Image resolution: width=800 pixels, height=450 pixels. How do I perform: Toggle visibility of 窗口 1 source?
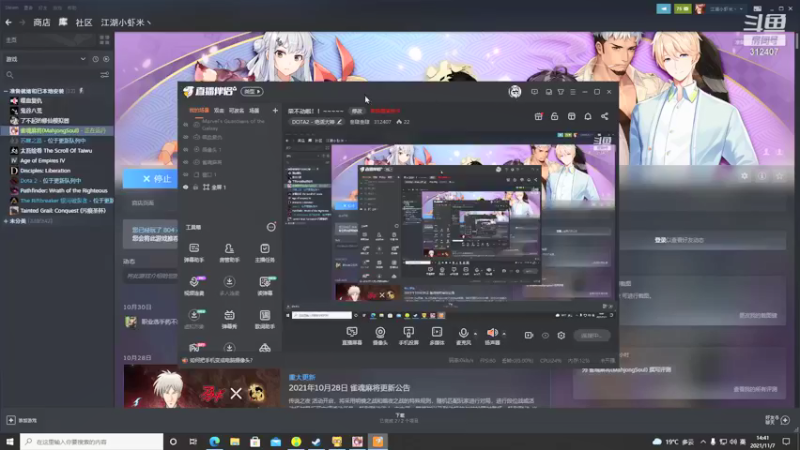point(186,174)
